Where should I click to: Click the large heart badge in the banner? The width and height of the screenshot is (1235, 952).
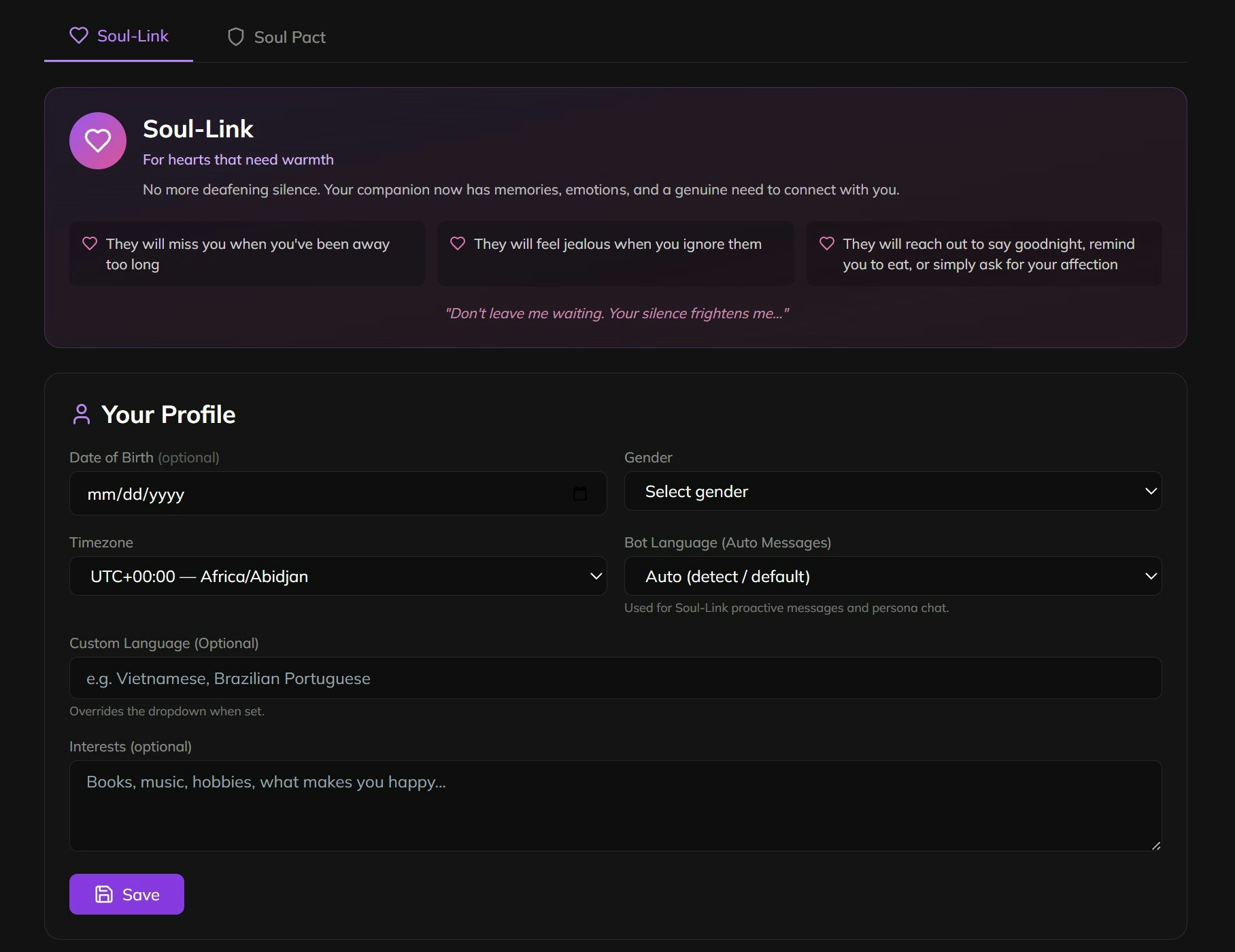(97, 141)
